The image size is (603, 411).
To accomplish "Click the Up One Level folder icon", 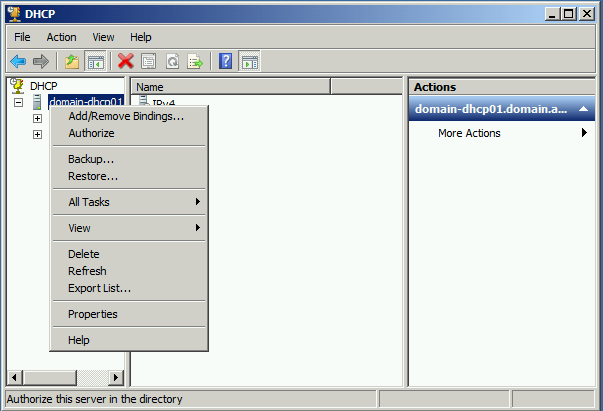I will point(72,61).
